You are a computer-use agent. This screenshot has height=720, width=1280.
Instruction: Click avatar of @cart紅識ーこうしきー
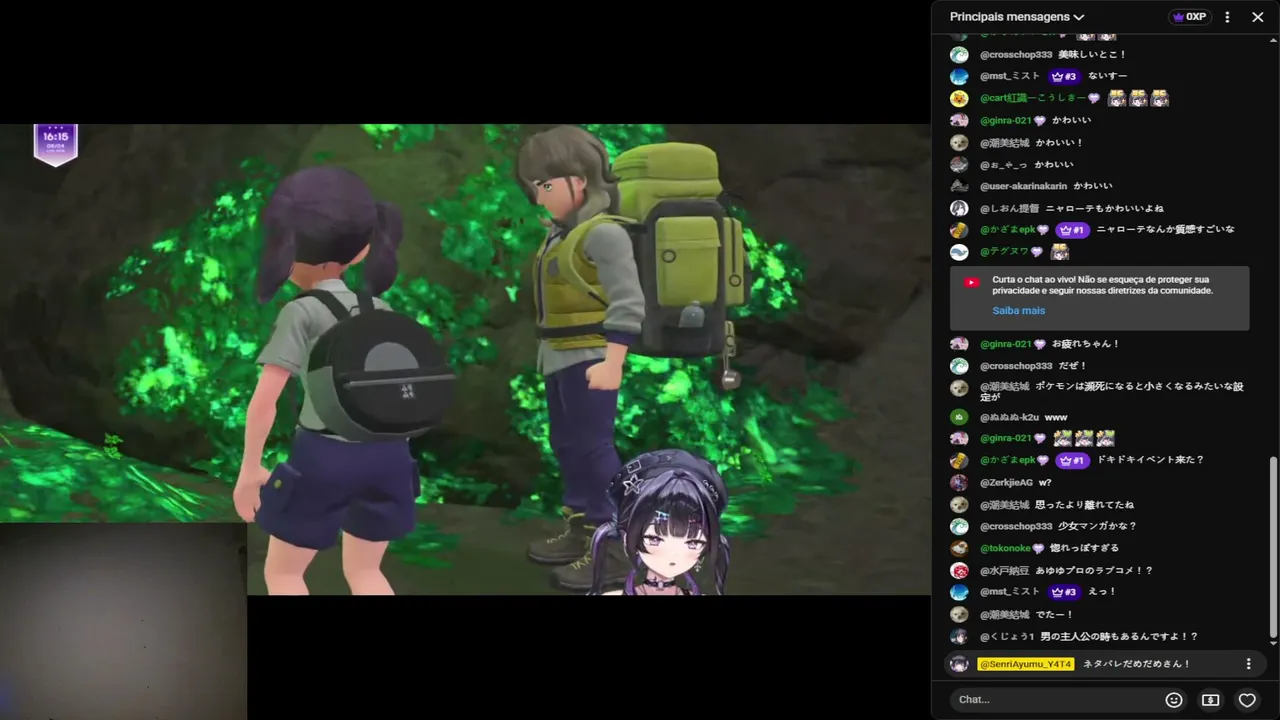pyautogui.click(x=959, y=99)
